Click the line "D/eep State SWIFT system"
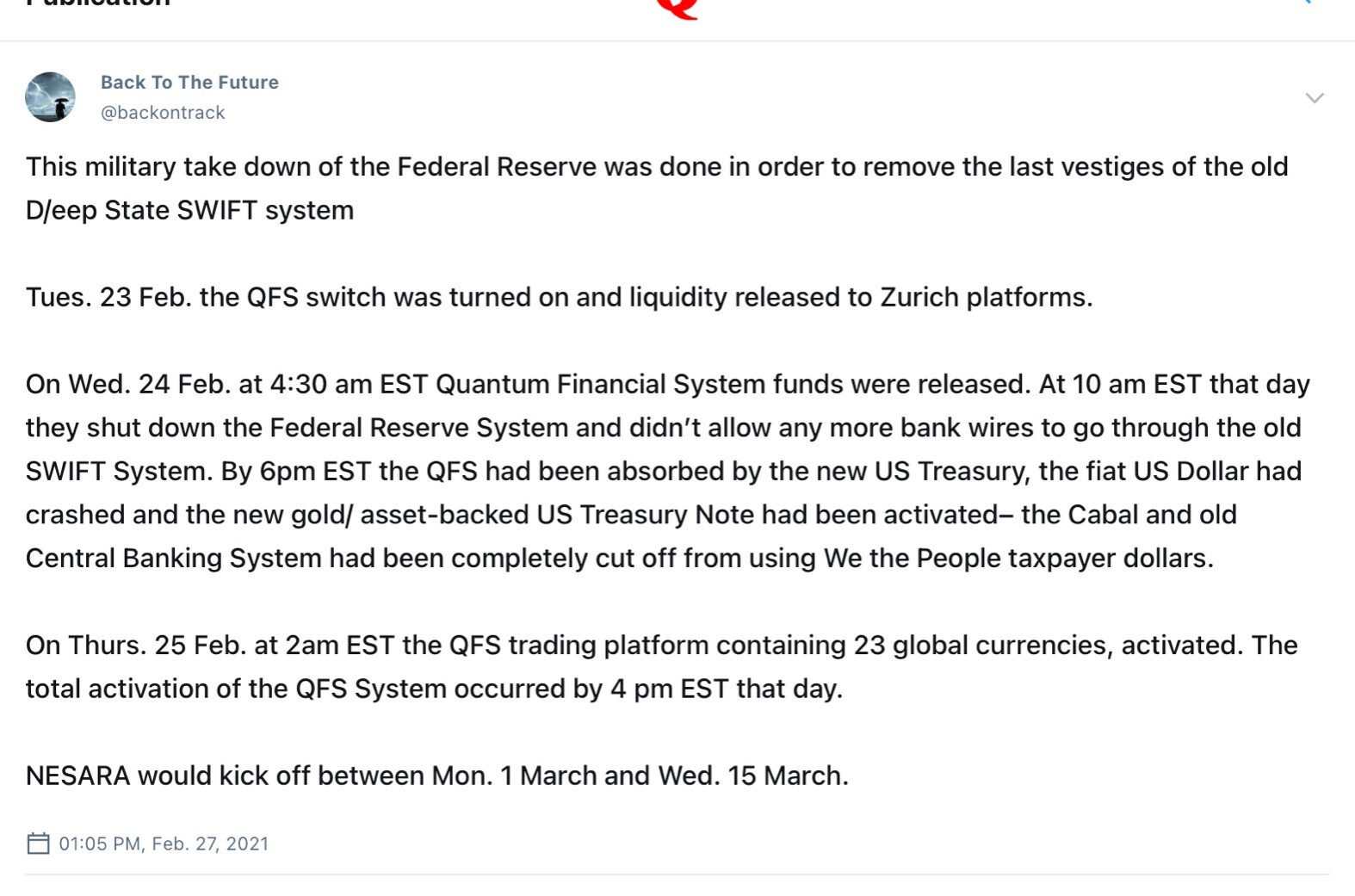This screenshot has width=1355, height=896. click(x=189, y=210)
